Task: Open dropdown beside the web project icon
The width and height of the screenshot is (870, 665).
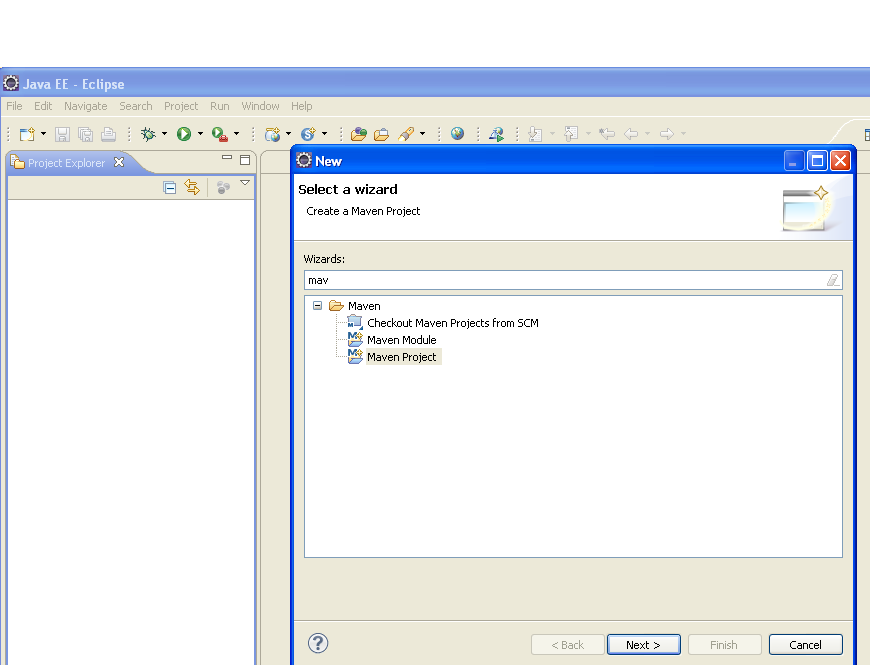Action: [289, 134]
